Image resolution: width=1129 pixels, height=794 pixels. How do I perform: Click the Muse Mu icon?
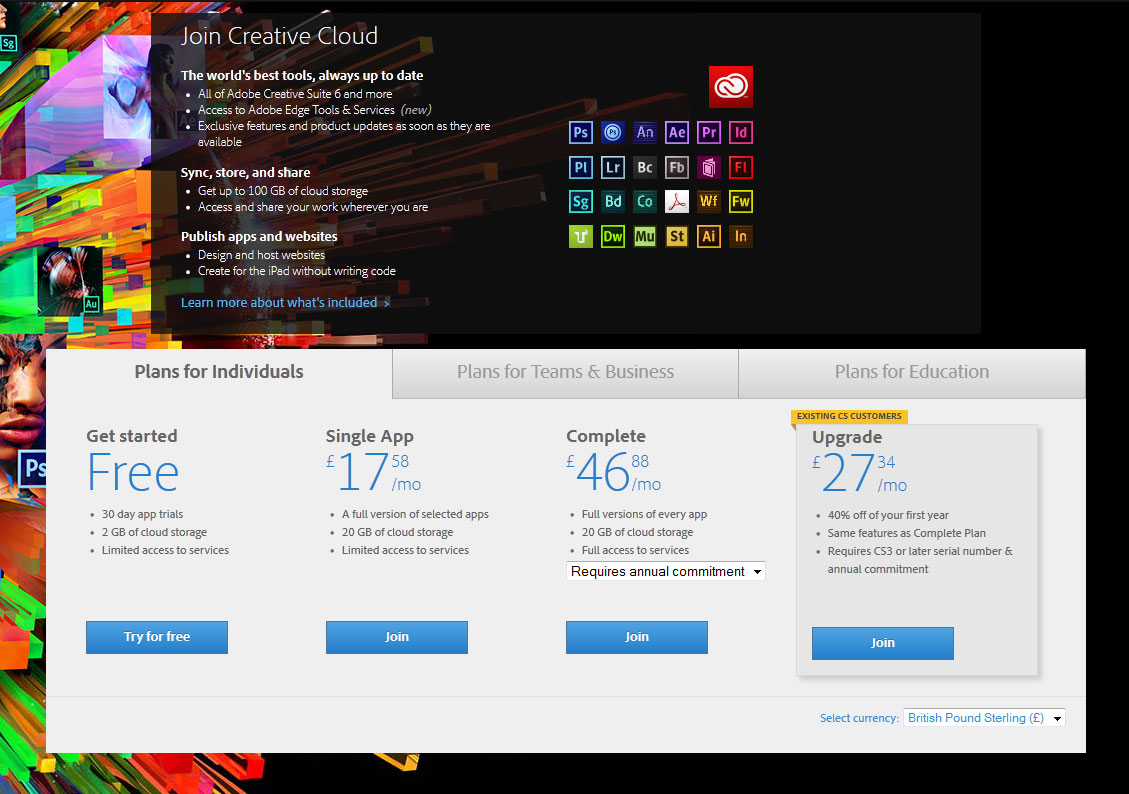(x=645, y=236)
